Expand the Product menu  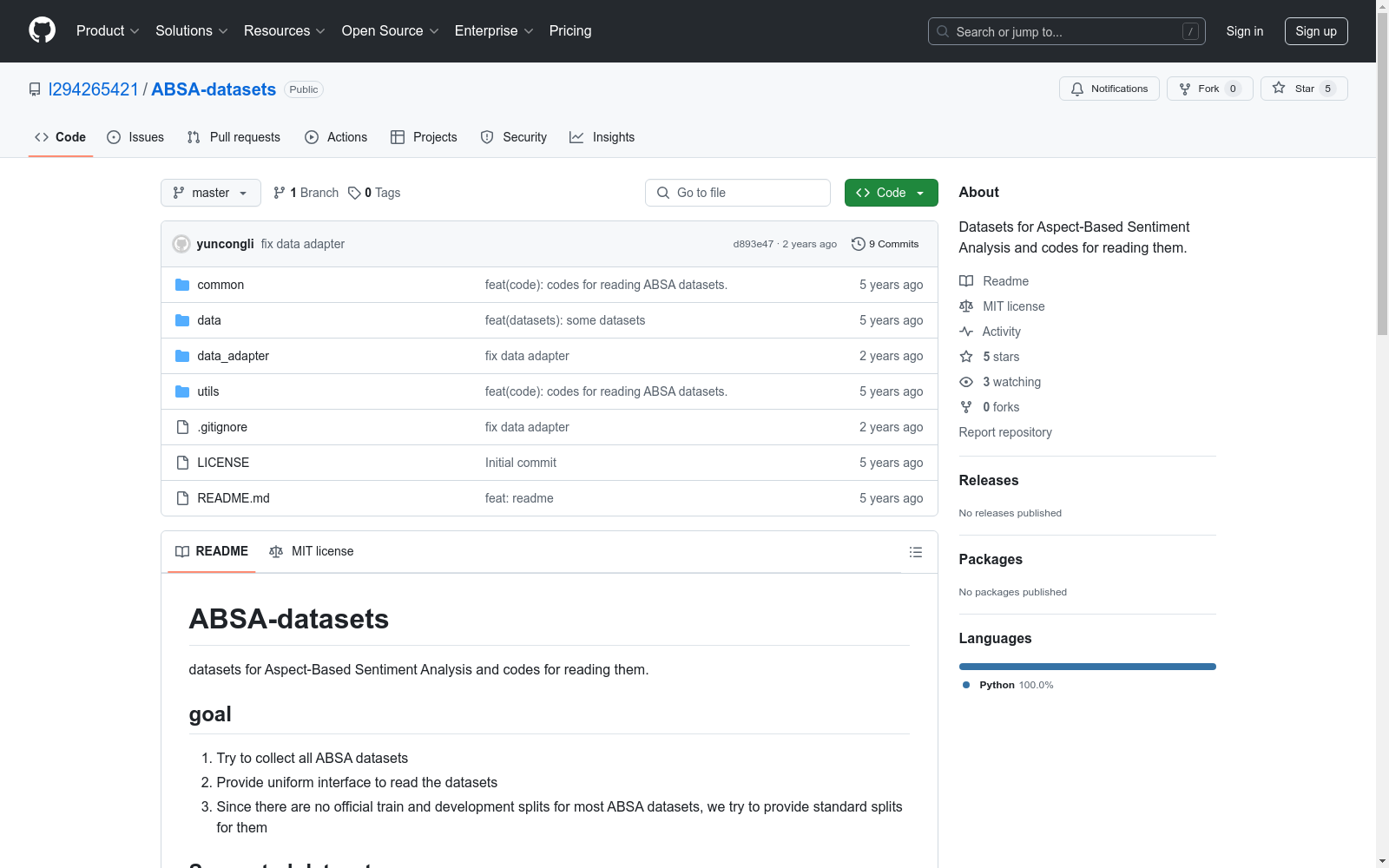[108, 30]
